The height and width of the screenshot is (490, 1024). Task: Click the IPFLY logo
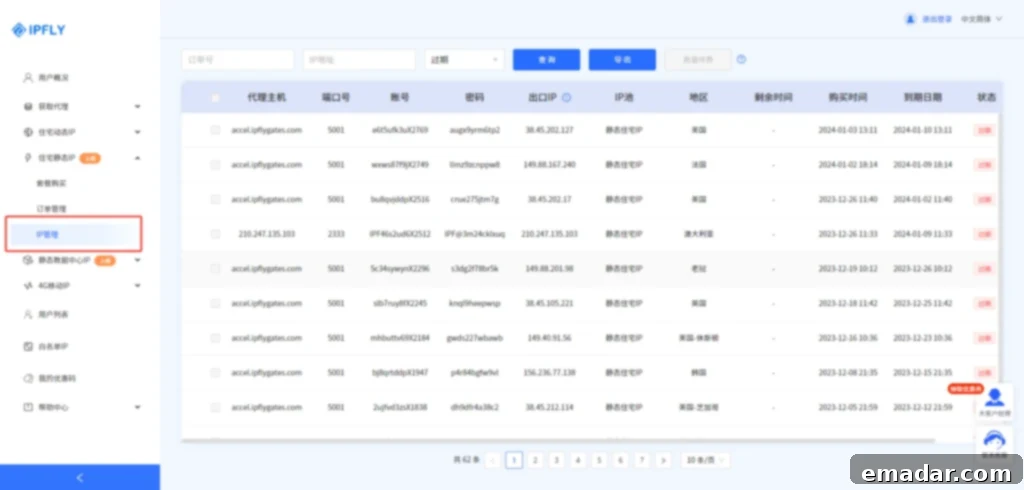[x=39, y=30]
